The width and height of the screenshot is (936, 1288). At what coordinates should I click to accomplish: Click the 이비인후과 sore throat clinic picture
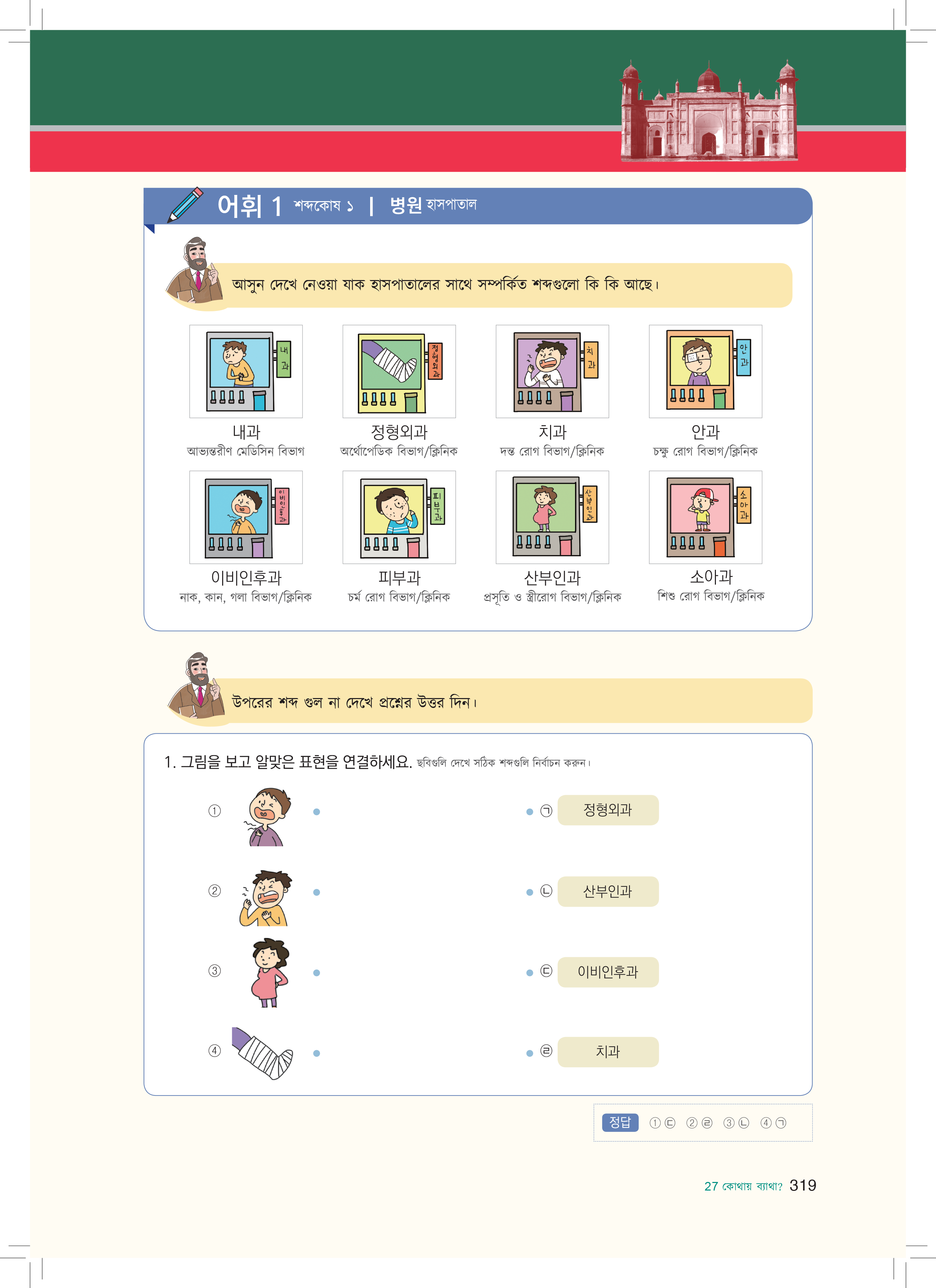click(x=246, y=517)
